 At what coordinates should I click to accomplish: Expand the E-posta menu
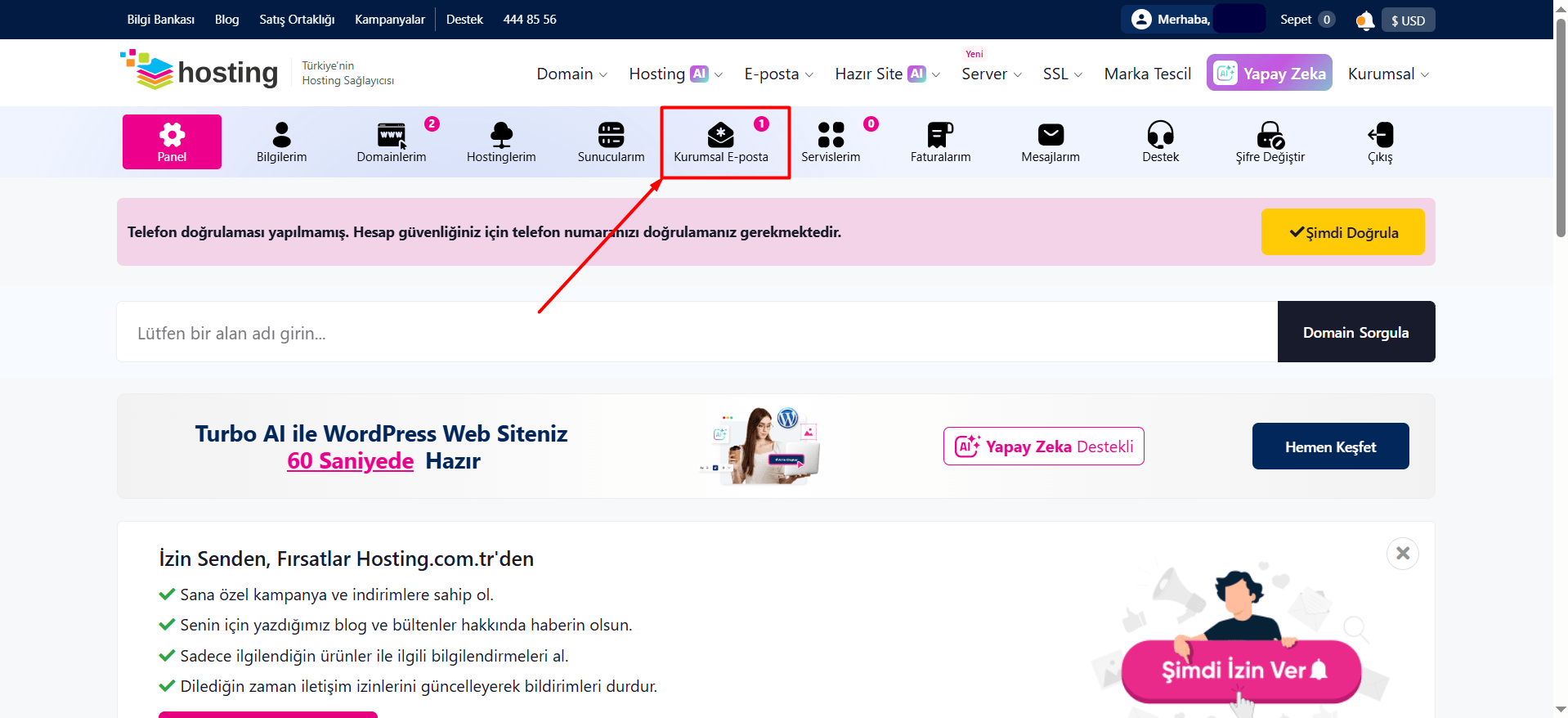coord(778,74)
